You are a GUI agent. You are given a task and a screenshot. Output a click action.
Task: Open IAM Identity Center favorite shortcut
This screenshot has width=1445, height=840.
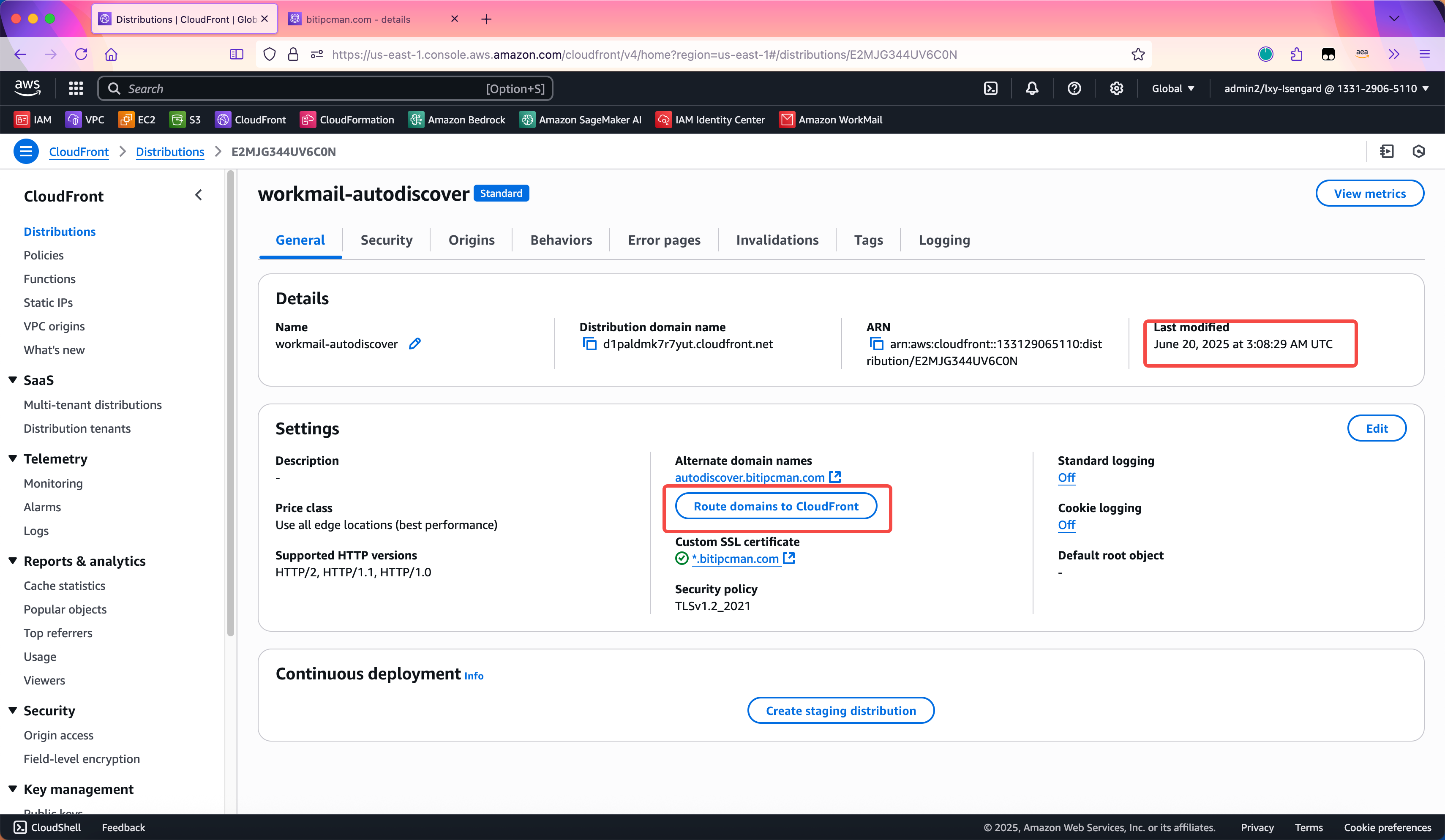click(x=710, y=119)
